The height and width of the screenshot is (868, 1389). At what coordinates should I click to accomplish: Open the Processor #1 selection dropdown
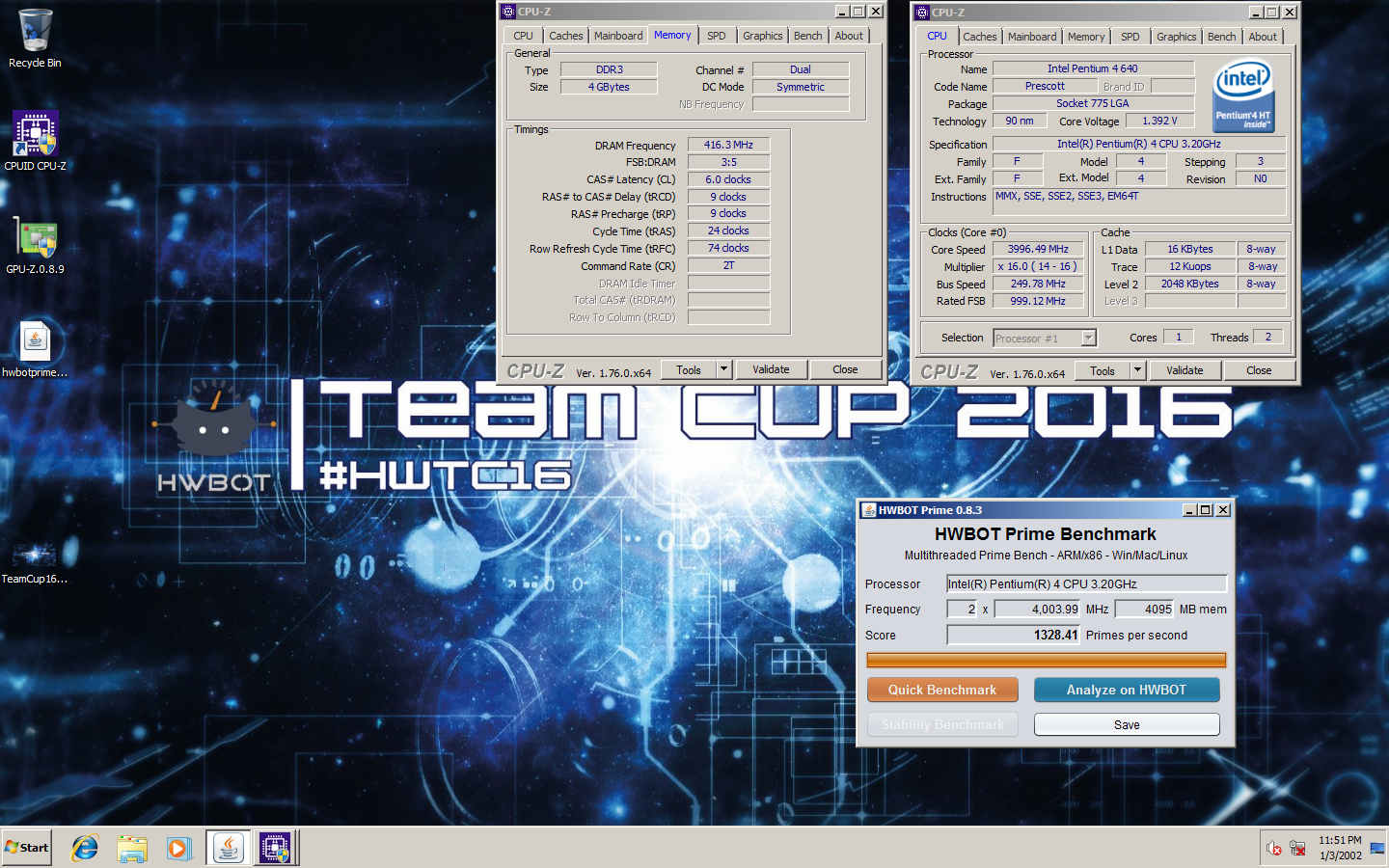click(x=1045, y=339)
